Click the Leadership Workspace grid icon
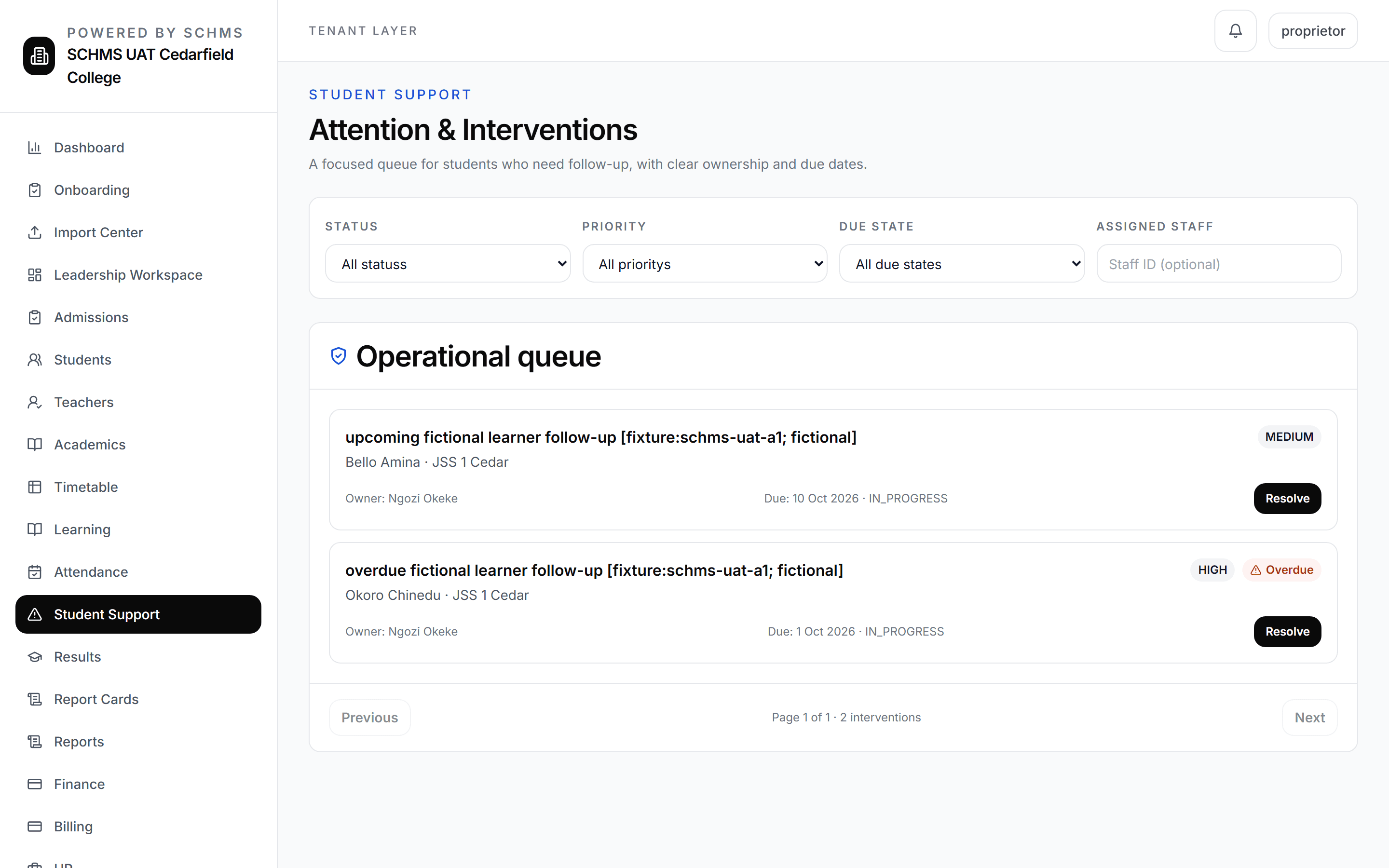This screenshot has height=868, width=1389. [x=35, y=275]
